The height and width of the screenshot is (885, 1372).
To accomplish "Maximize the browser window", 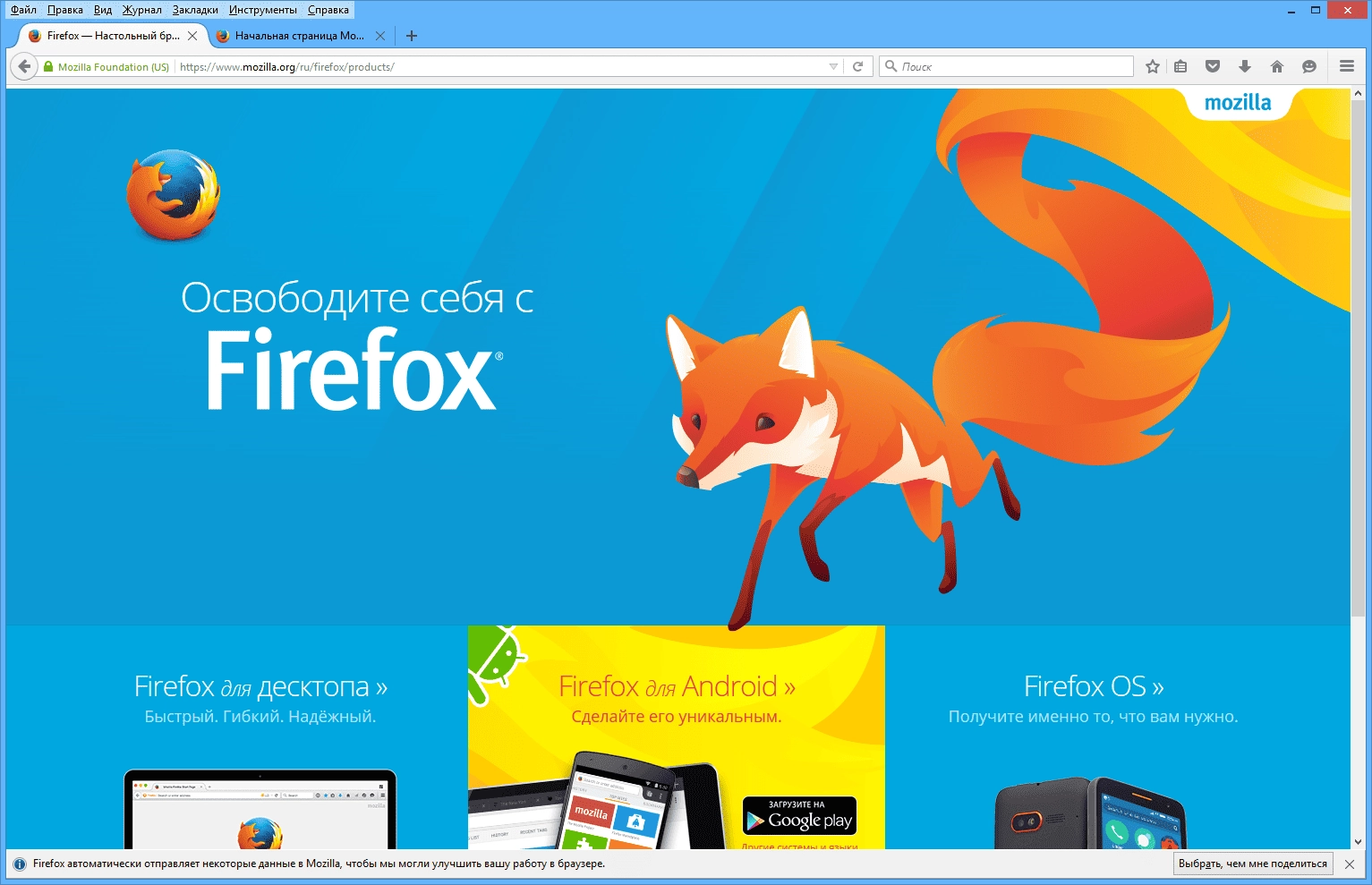I will point(1316,11).
